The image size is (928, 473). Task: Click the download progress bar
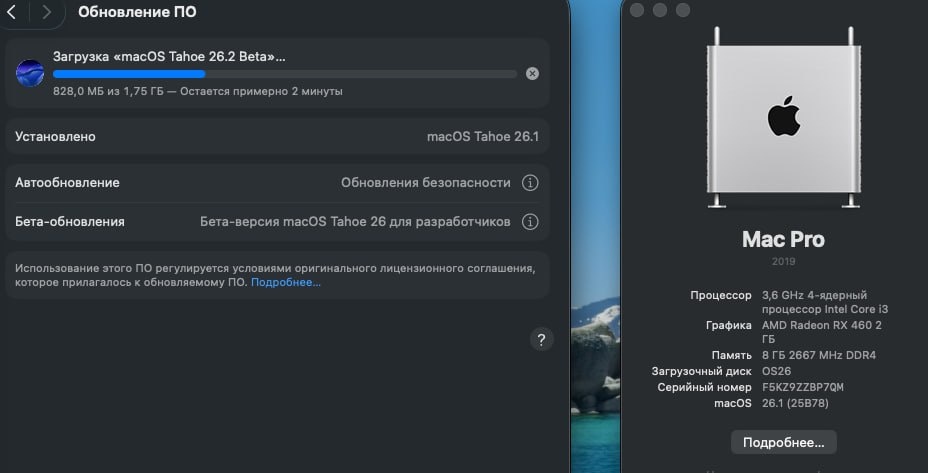tap(285, 74)
